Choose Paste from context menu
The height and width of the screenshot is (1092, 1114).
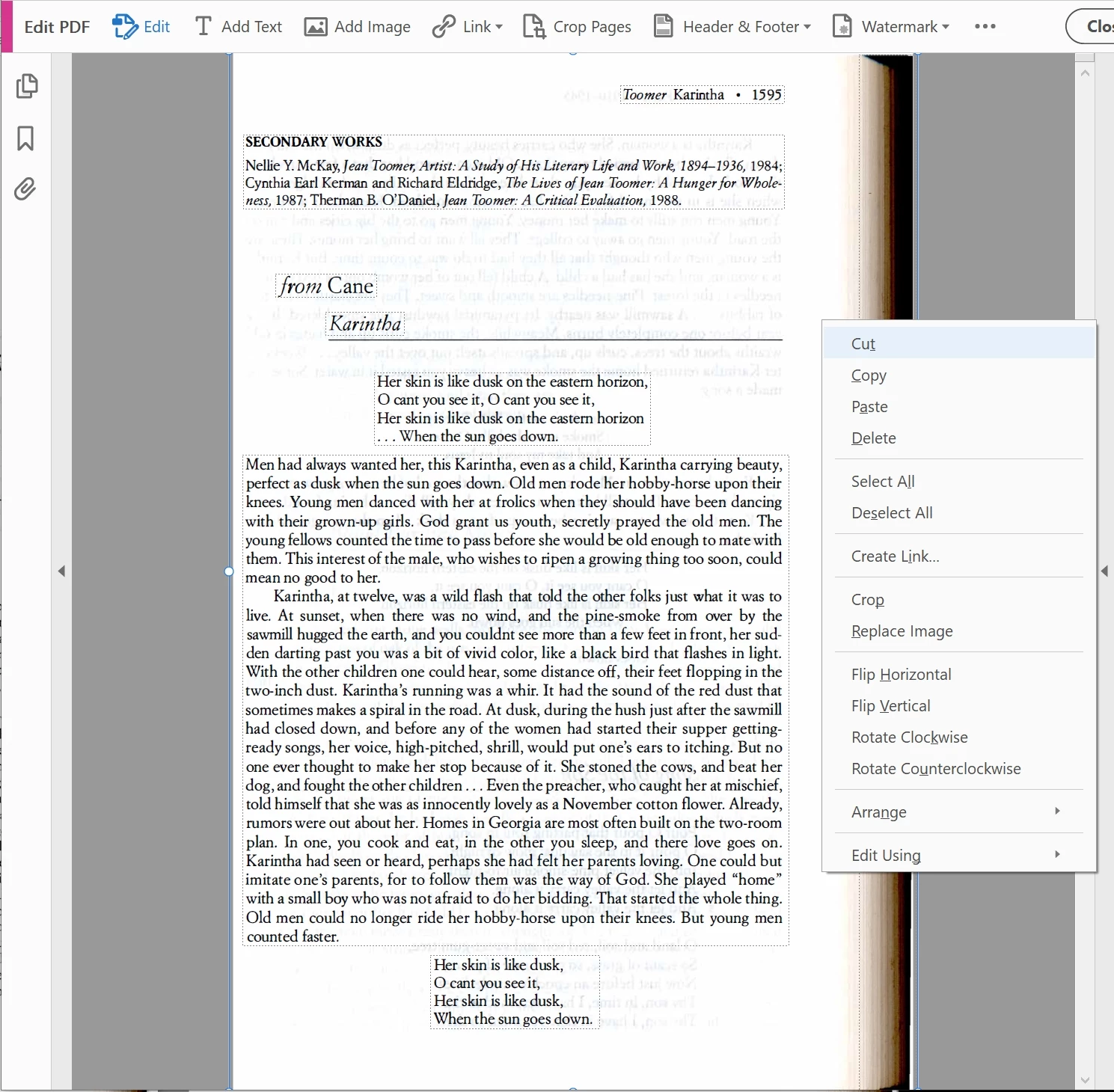[x=959, y=406]
